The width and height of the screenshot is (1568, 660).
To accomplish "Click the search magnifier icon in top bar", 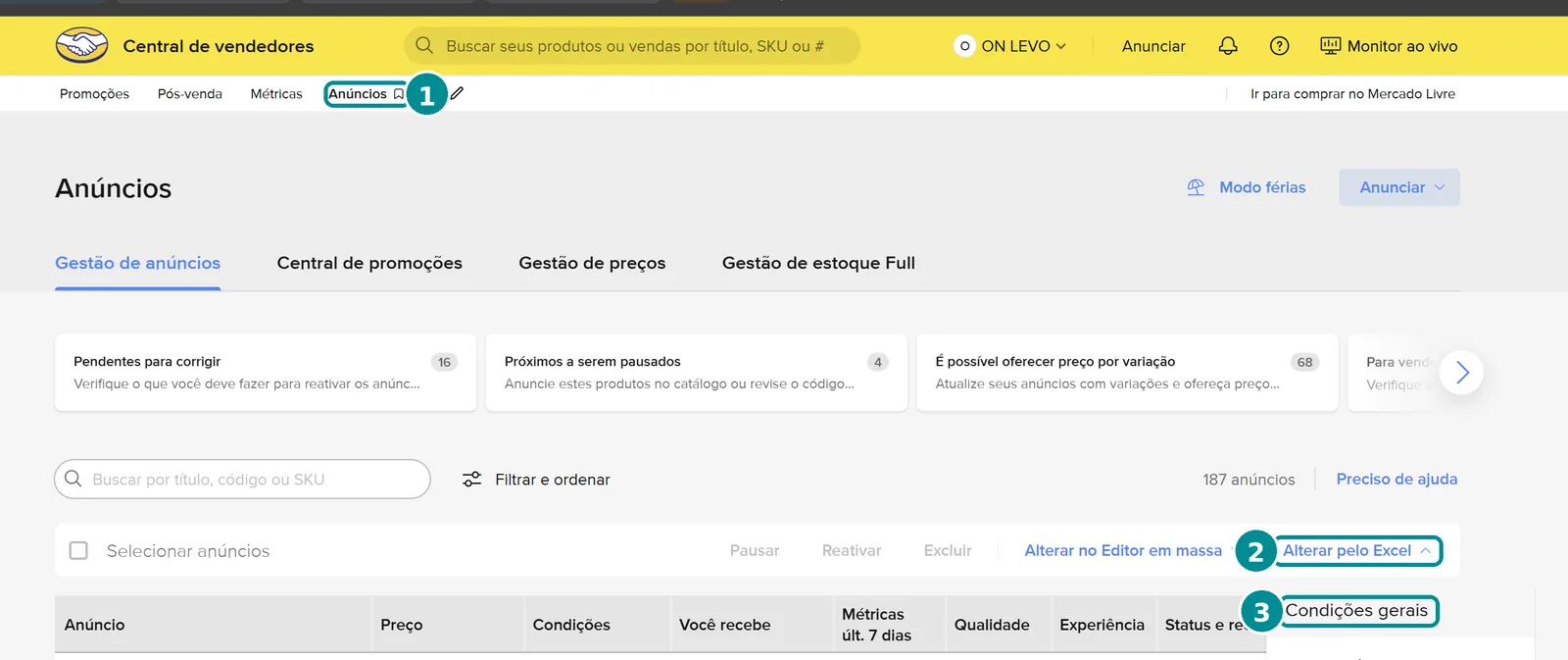I will coord(424,45).
